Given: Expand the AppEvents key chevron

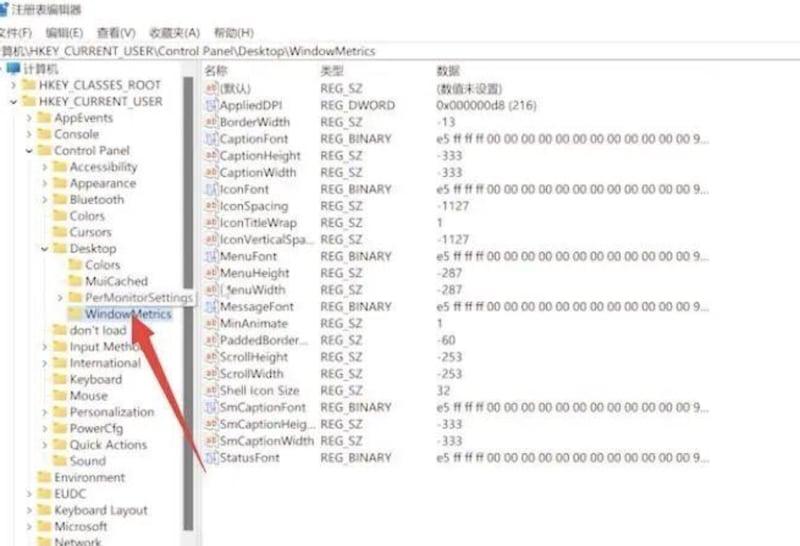Looking at the screenshot, I should tap(29, 118).
